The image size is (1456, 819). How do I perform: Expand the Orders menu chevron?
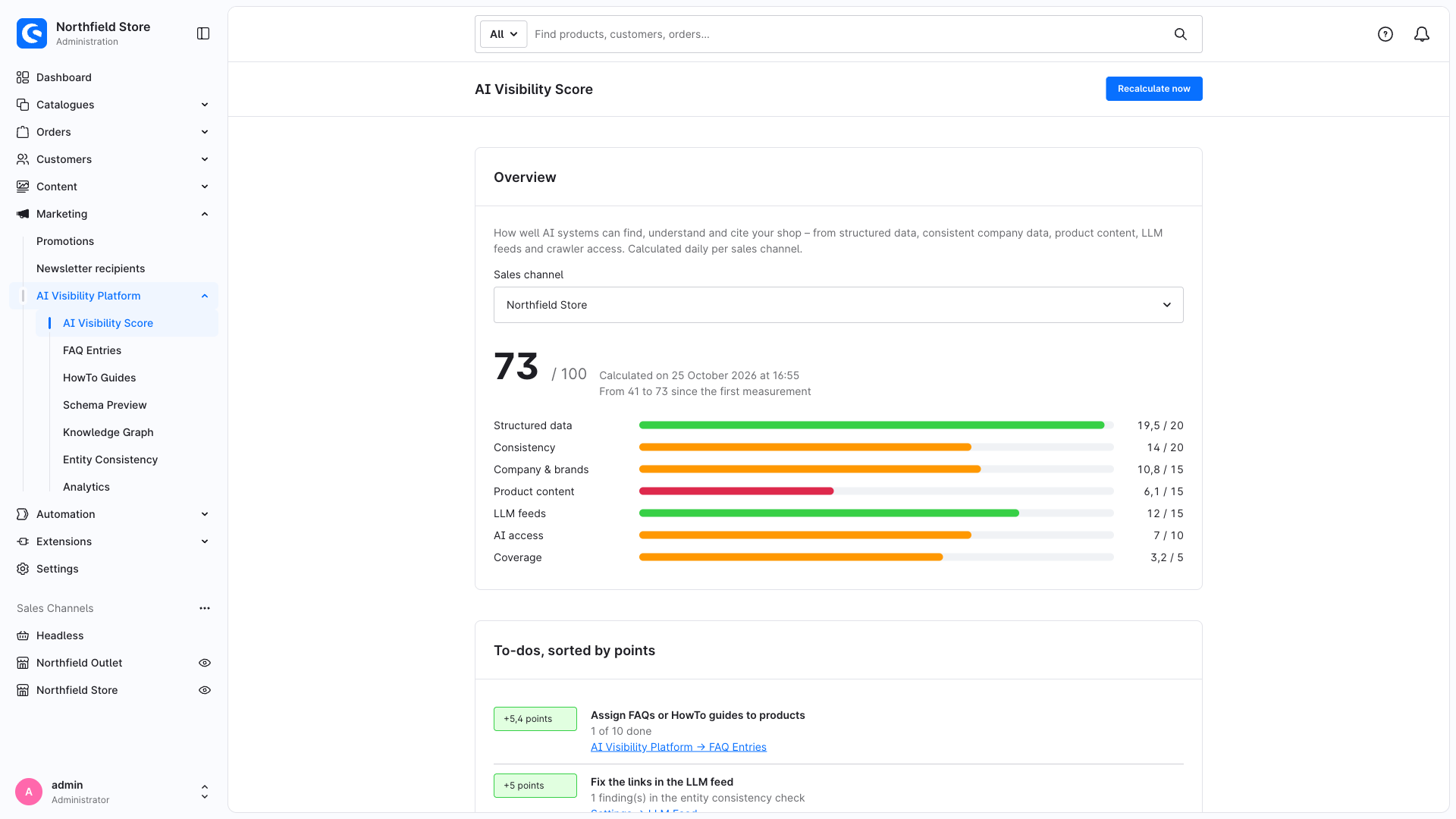tap(205, 132)
